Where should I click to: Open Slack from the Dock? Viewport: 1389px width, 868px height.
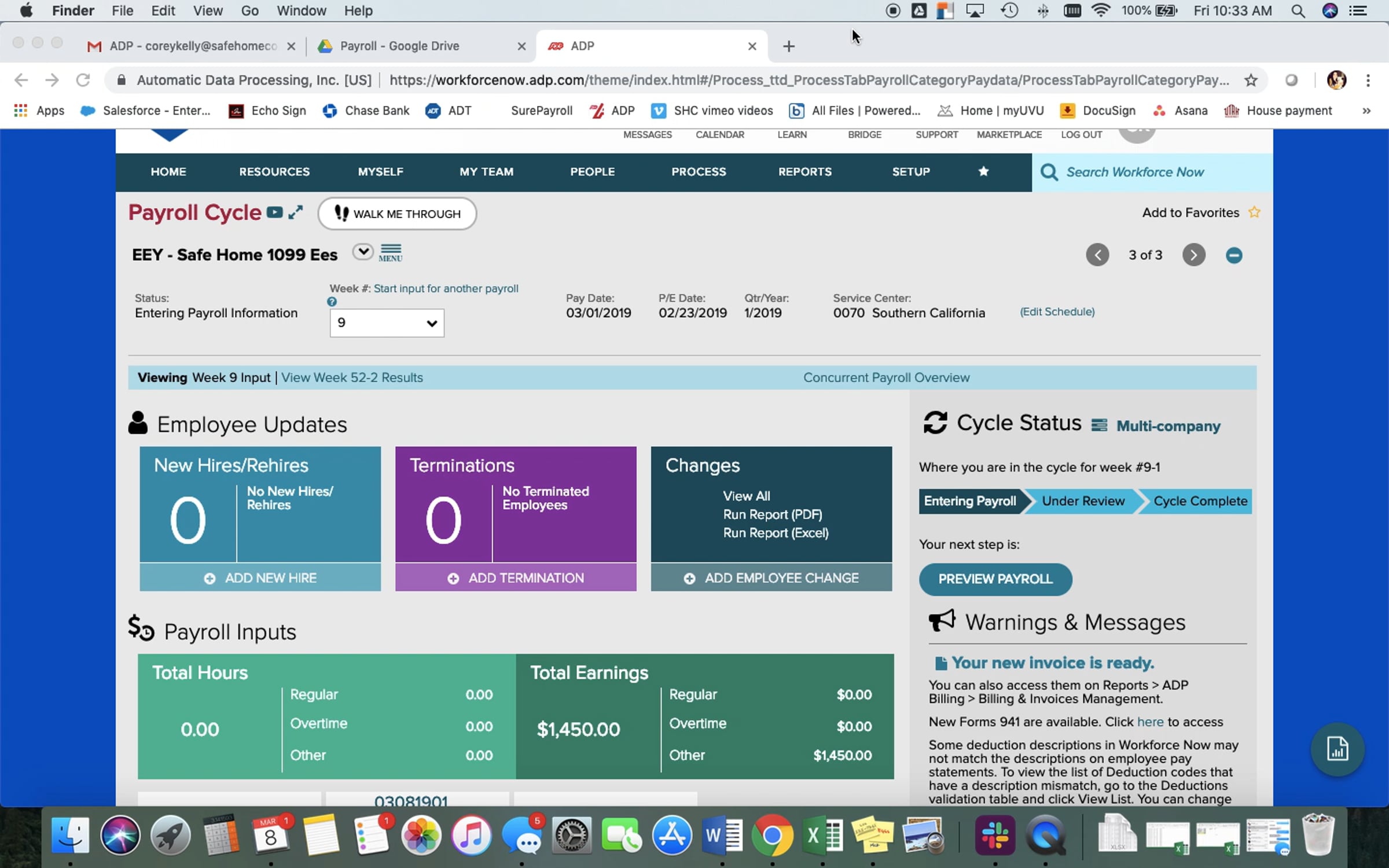coord(995,835)
